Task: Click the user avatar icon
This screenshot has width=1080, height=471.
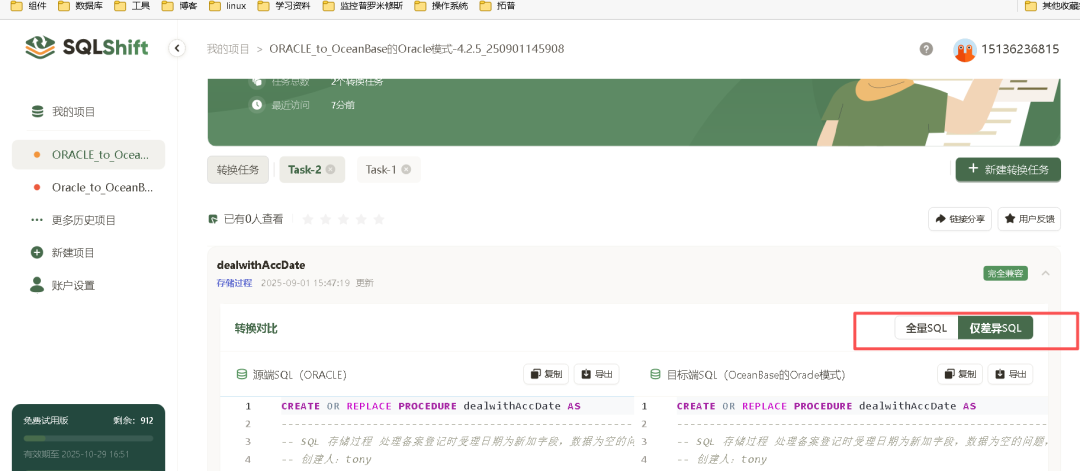Action: (965, 50)
